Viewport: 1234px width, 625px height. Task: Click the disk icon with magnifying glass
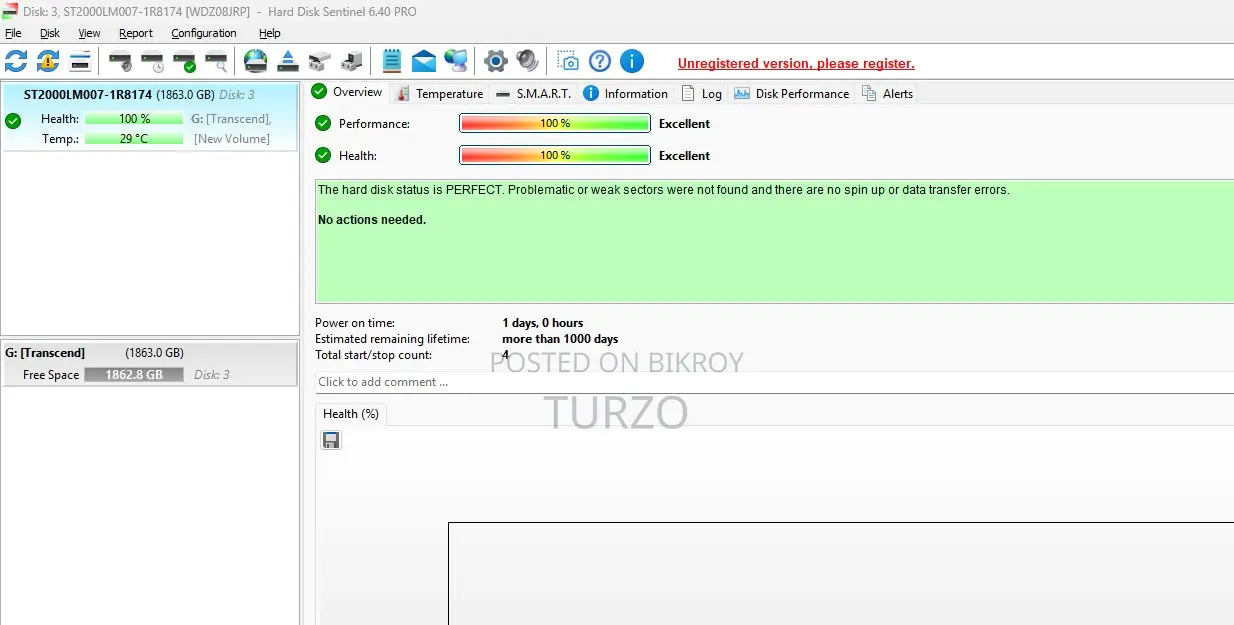pyautogui.click(x=216, y=61)
